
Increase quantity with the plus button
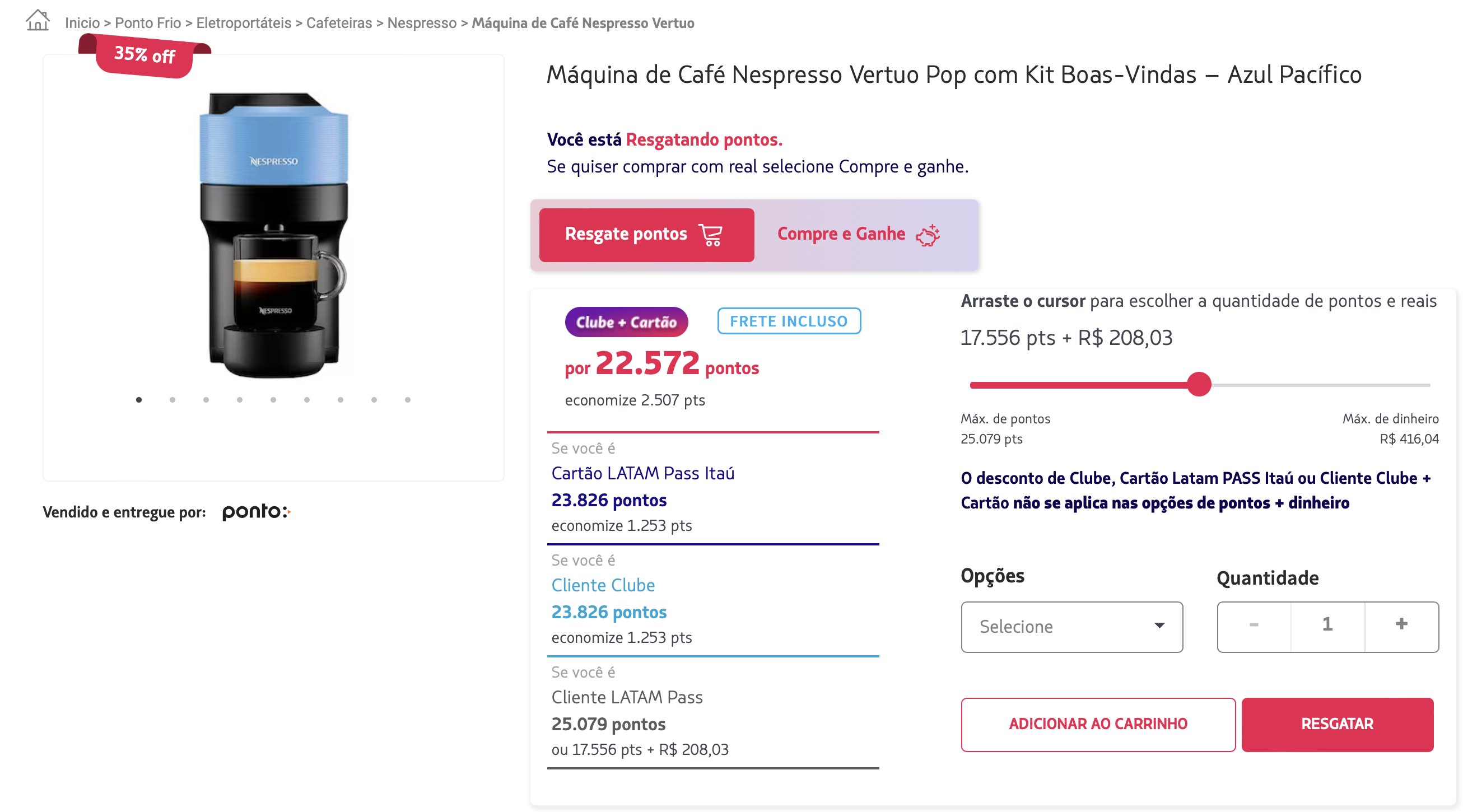(x=1401, y=624)
